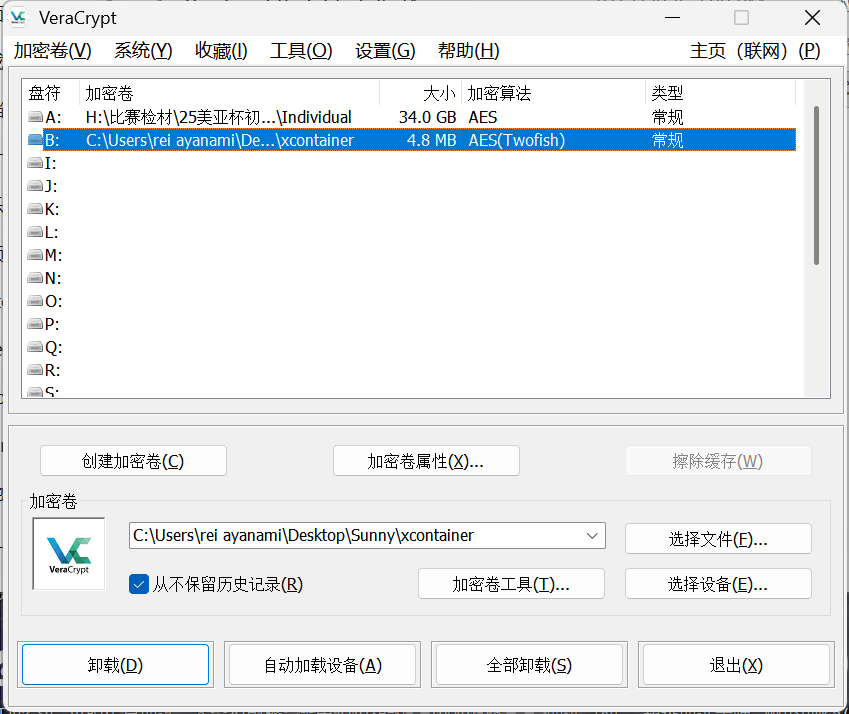Click the drive icon for B:
The height and width of the screenshot is (714, 849).
click(35, 140)
